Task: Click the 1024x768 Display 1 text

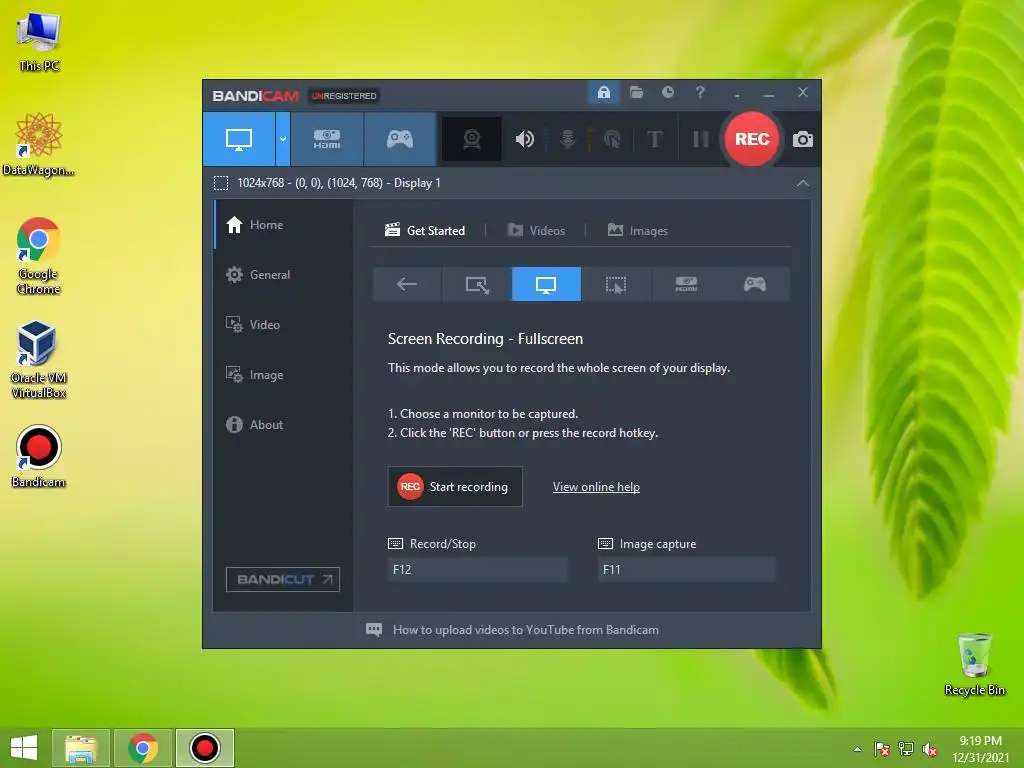Action: (x=339, y=183)
